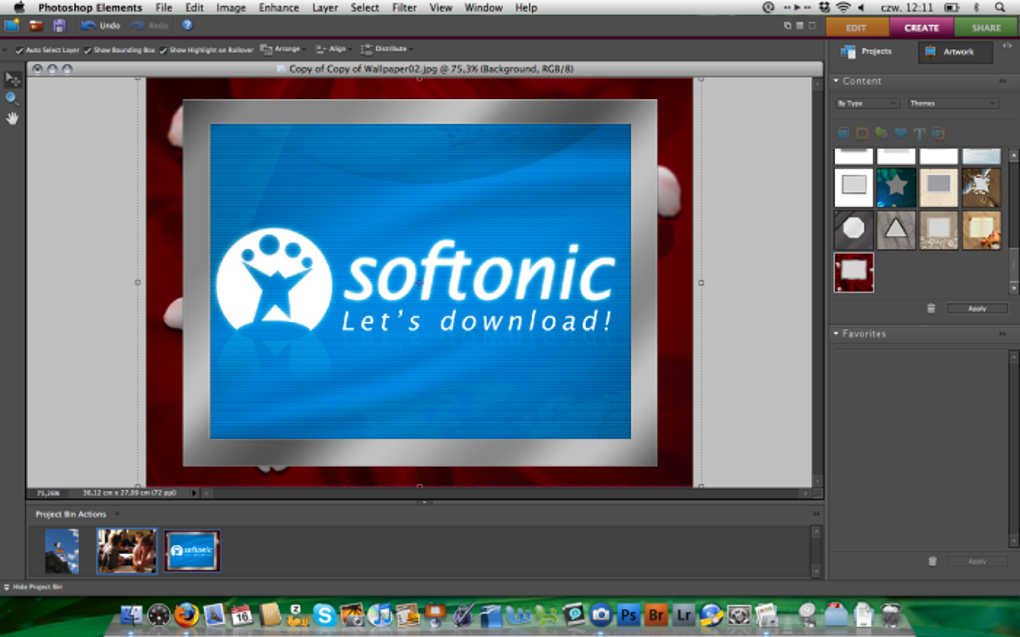Screen dimensions: 1020x637
Task: Filter content by Shapes heart icon
Action: tap(900, 133)
